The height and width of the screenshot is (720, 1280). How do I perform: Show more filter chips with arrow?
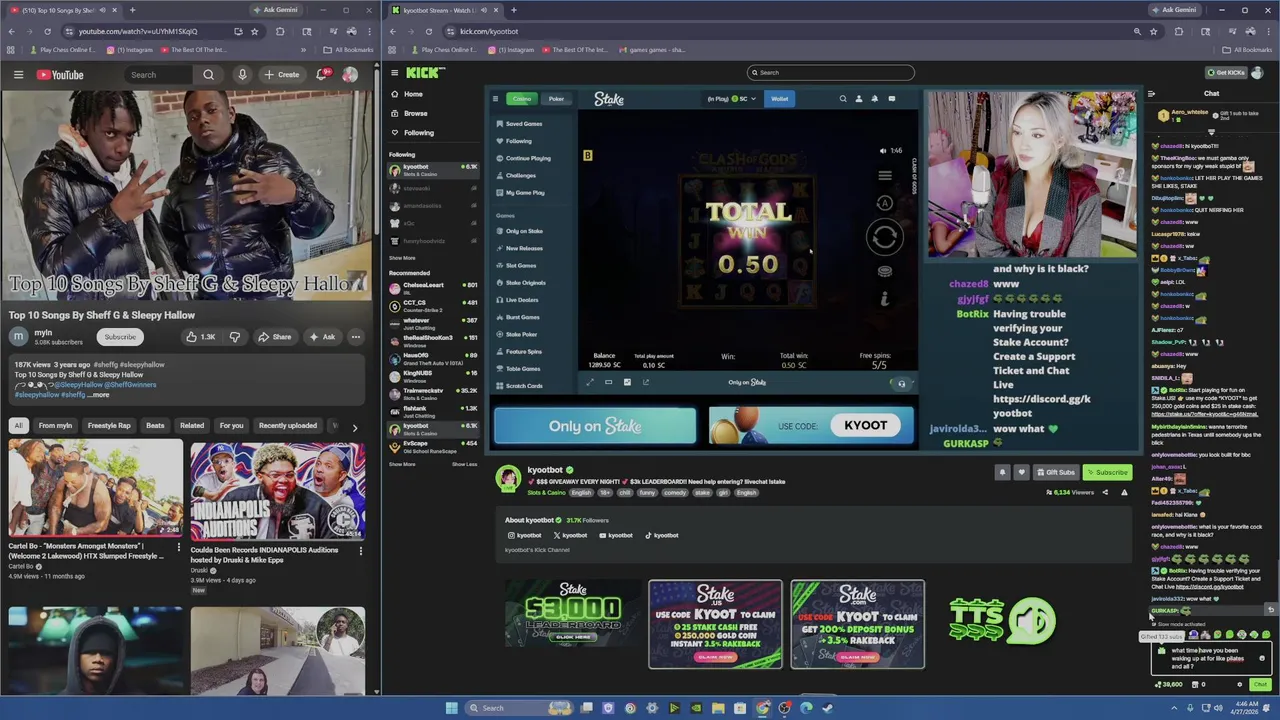tap(354, 427)
